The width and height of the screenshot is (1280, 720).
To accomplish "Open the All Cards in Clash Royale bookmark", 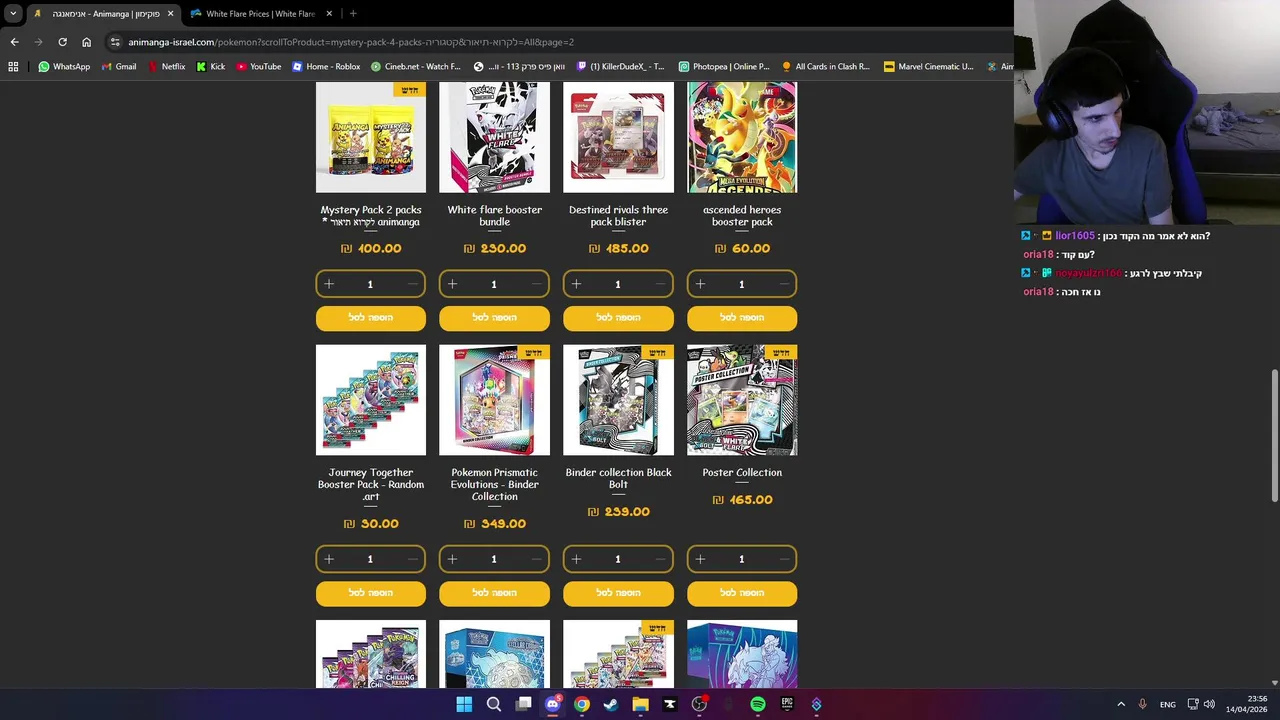I will coord(826,67).
